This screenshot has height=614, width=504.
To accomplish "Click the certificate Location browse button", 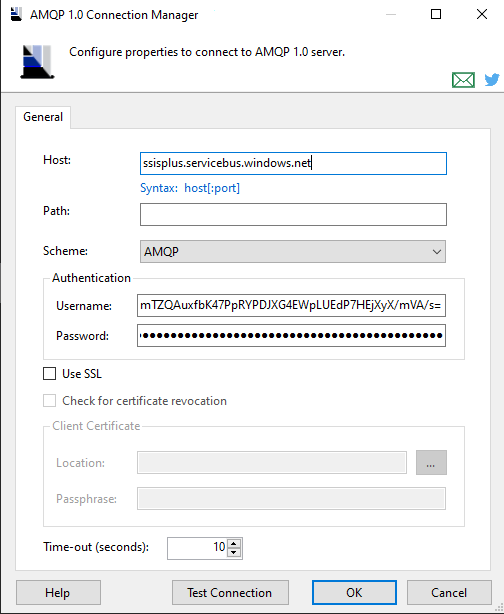I will [431, 462].
